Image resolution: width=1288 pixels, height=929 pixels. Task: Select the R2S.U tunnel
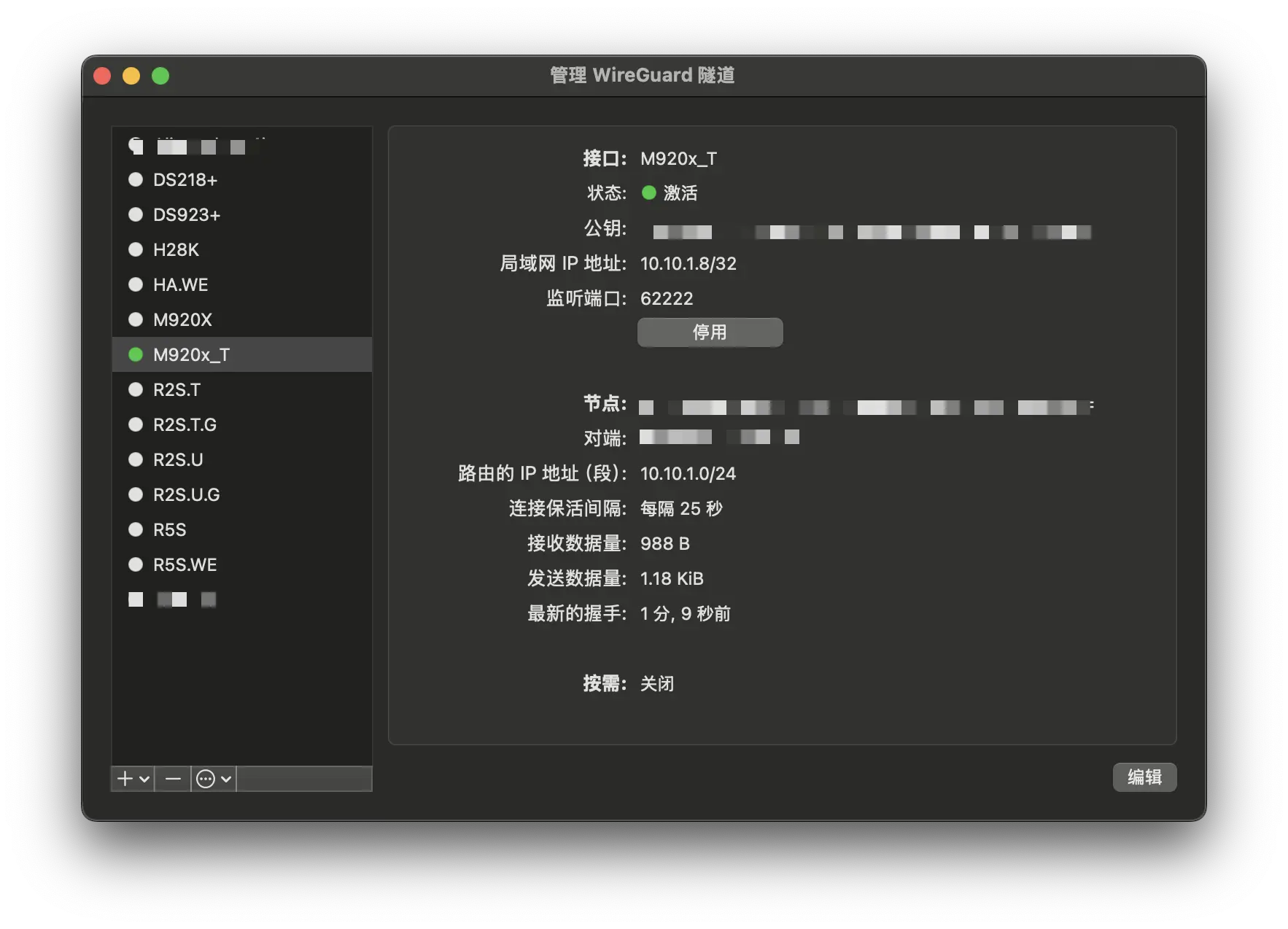(x=178, y=459)
